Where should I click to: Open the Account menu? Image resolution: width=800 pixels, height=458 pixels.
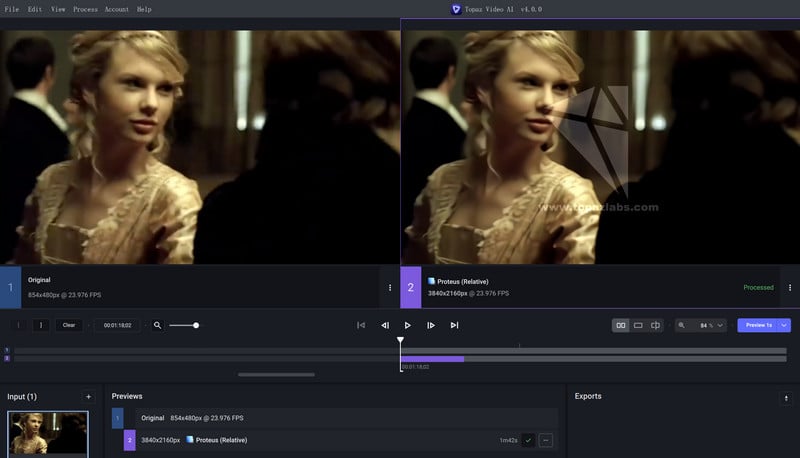[116, 9]
